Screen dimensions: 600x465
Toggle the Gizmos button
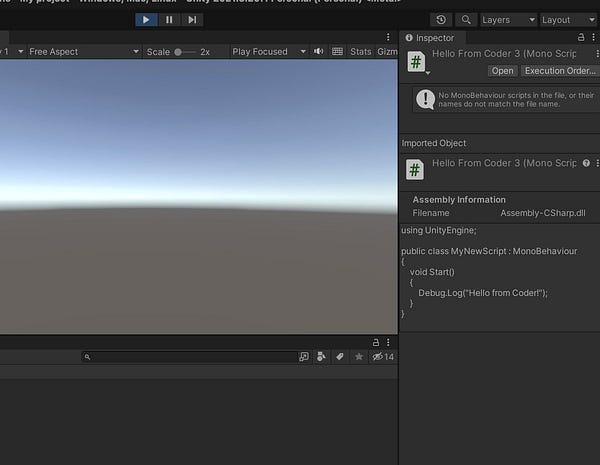click(387, 52)
